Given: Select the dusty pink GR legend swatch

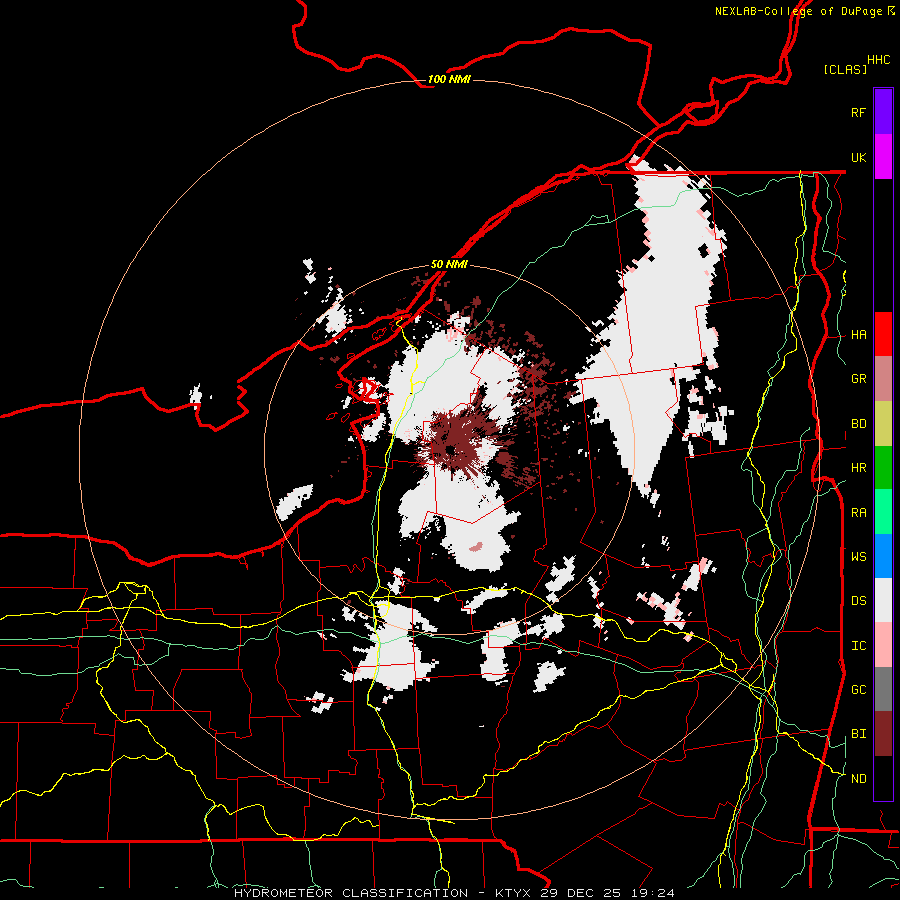Looking at the screenshot, I should 883,379.
